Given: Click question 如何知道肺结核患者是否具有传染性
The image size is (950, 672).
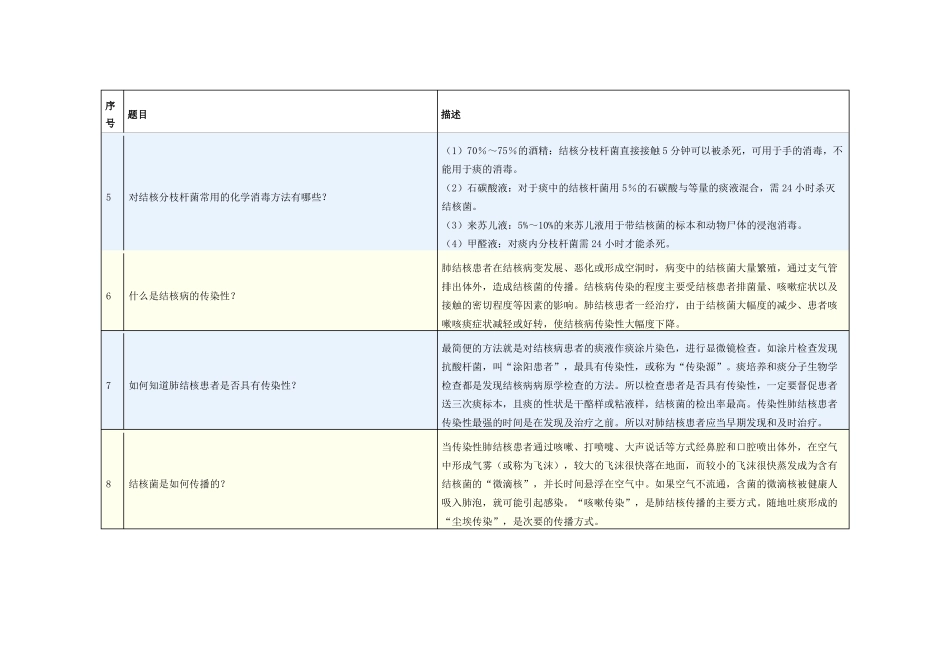Looking at the screenshot, I should click(x=213, y=385).
